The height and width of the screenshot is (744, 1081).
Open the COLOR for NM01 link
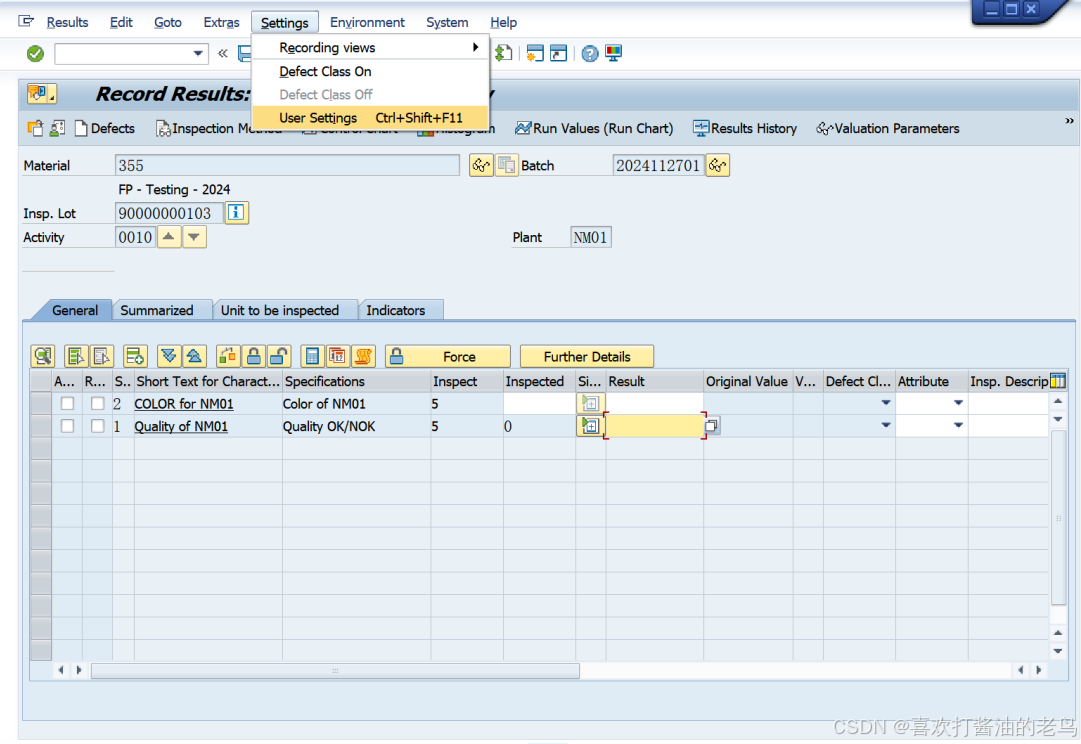click(x=183, y=403)
